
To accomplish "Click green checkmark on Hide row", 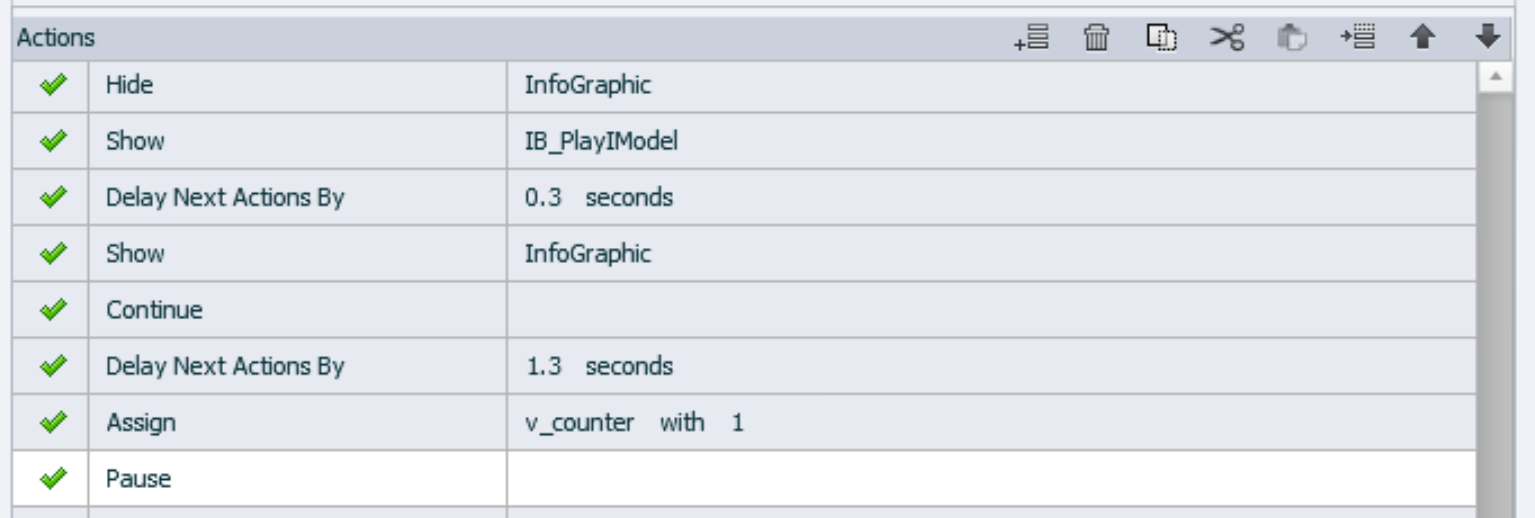I will pos(51,86).
